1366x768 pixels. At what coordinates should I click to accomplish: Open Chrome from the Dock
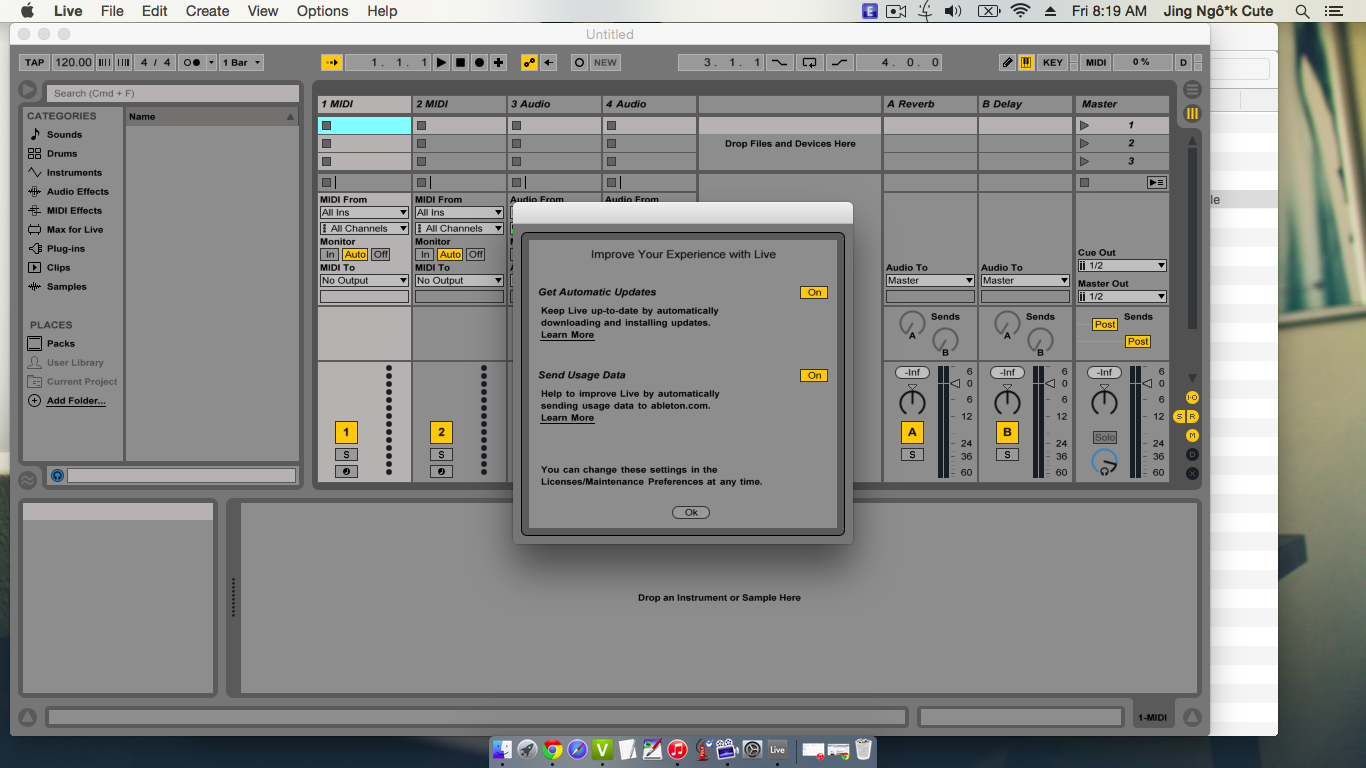[x=553, y=749]
